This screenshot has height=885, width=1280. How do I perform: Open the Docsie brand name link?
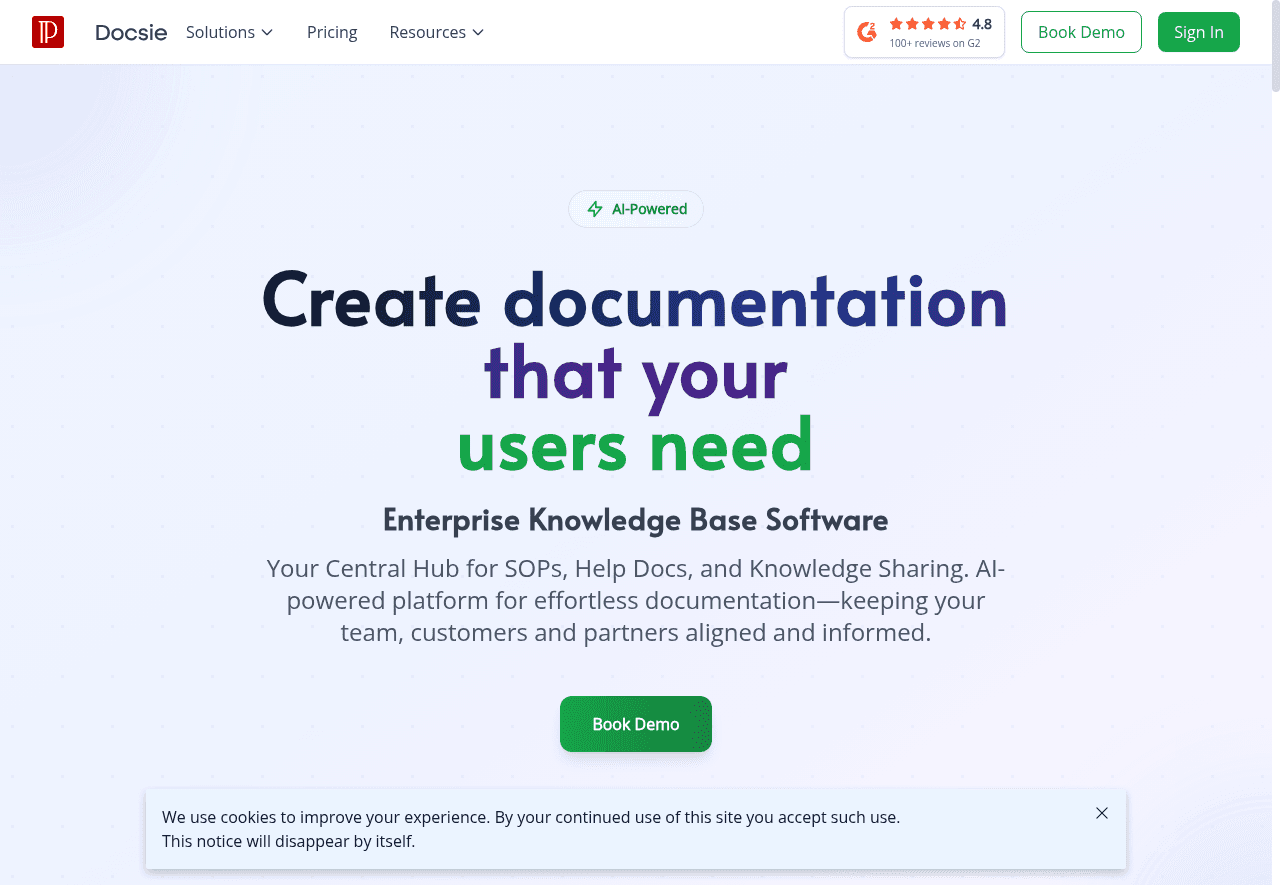tap(131, 32)
